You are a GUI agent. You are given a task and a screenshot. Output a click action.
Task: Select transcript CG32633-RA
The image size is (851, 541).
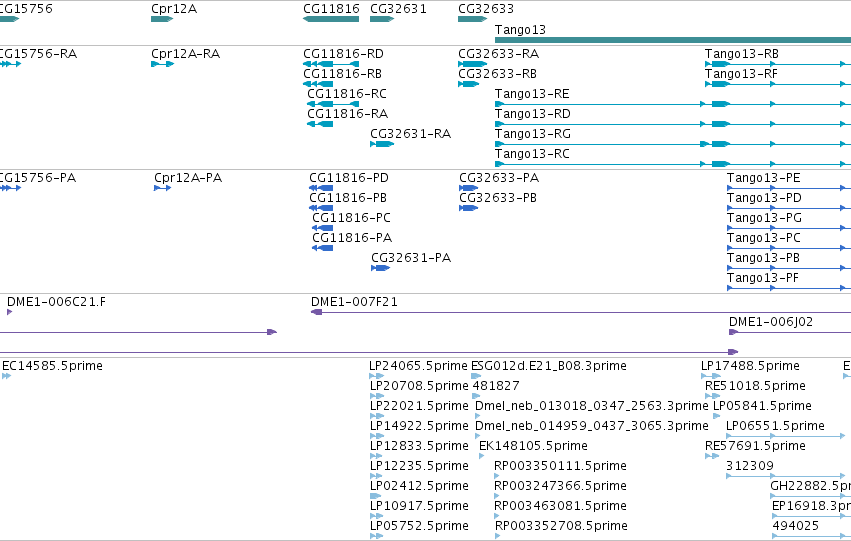pyautogui.click(x=498, y=54)
